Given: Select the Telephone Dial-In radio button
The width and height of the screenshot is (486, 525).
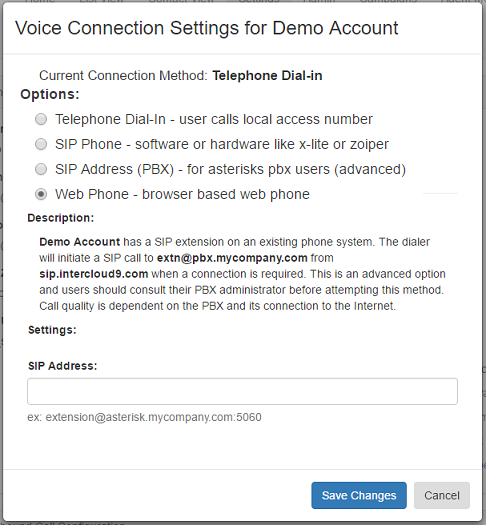Looking at the screenshot, I should (41, 119).
